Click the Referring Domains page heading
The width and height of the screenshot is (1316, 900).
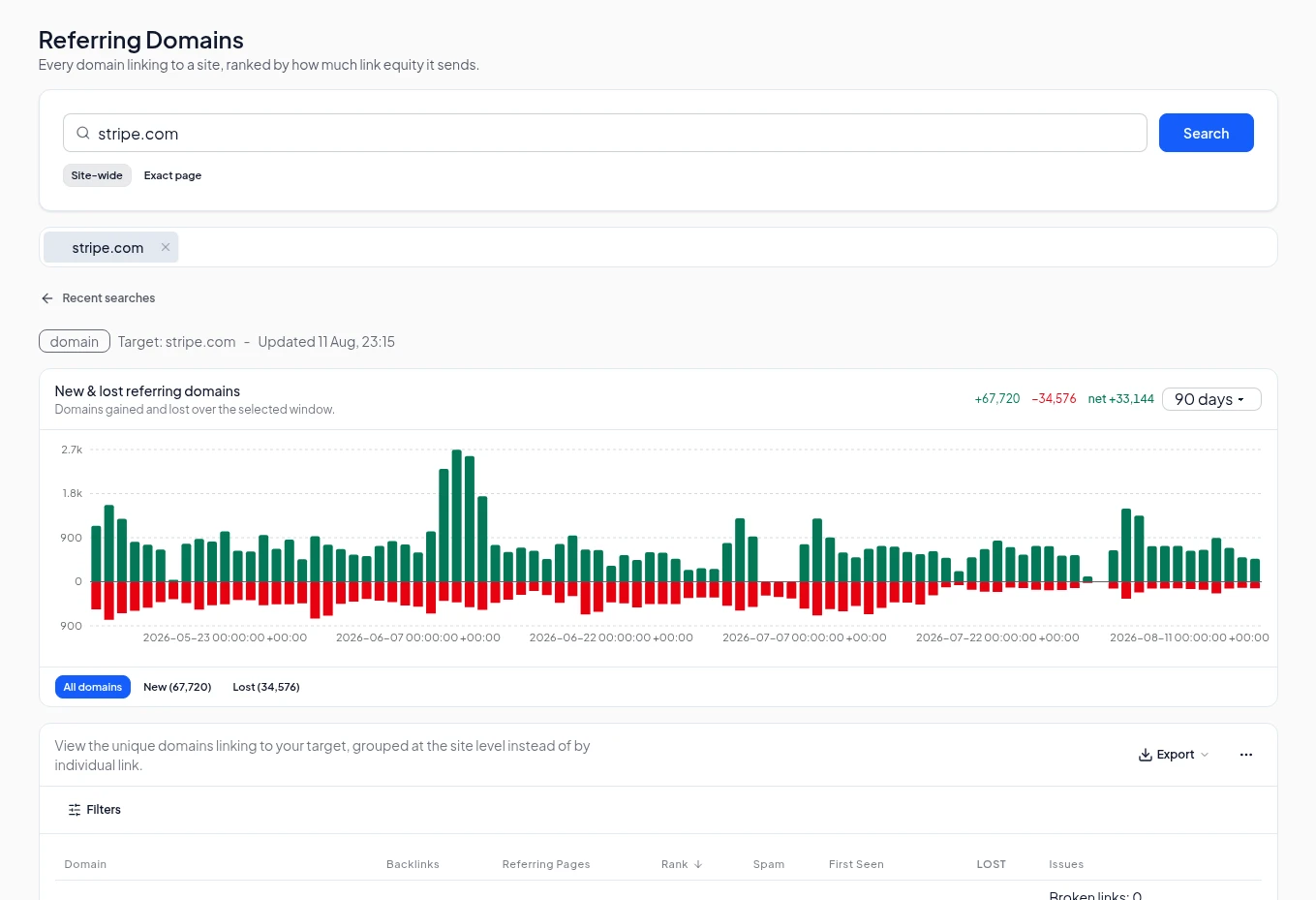click(x=141, y=41)
